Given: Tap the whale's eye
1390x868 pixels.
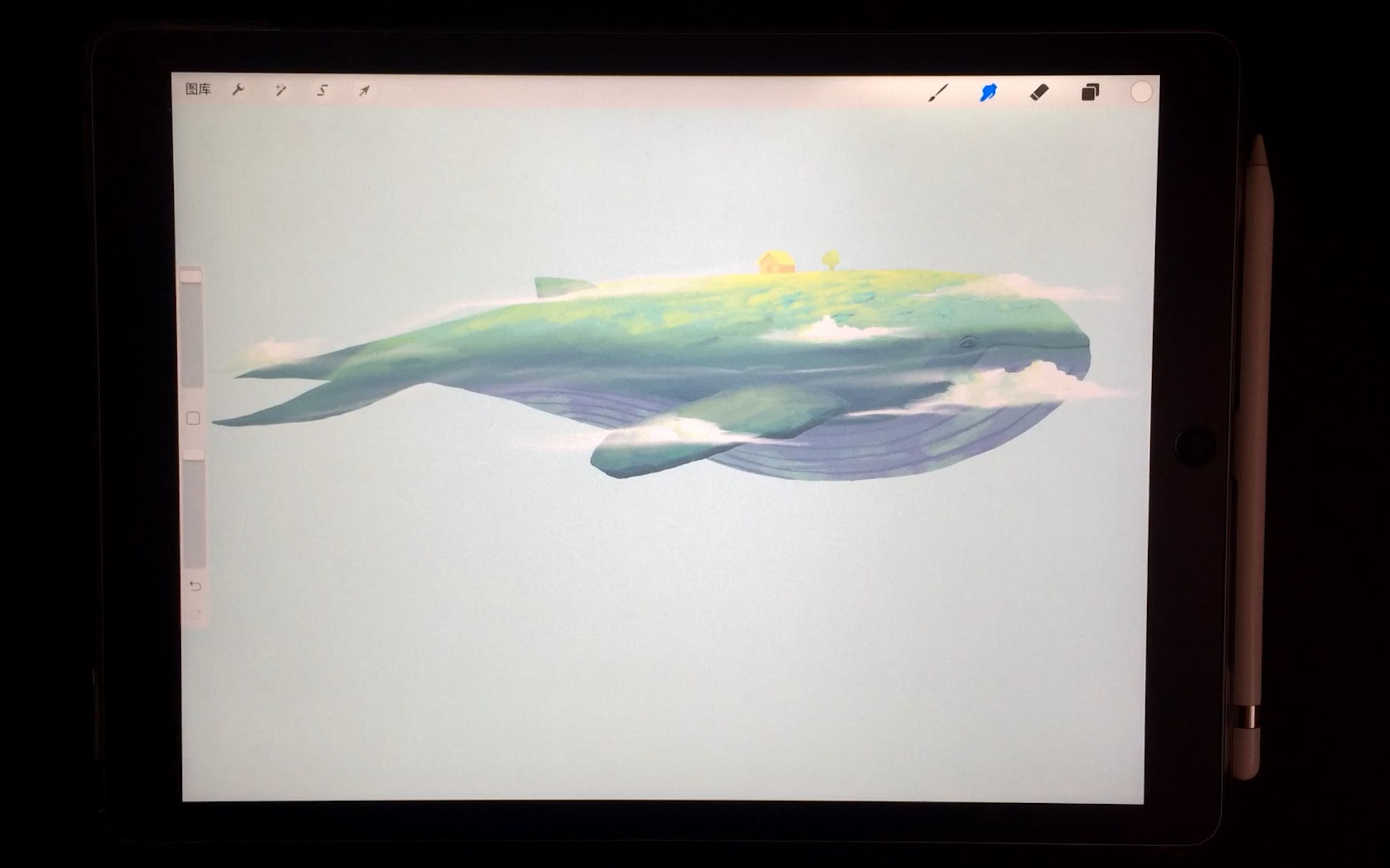Looking at the screenshot, I should click(x=968, y=343).
